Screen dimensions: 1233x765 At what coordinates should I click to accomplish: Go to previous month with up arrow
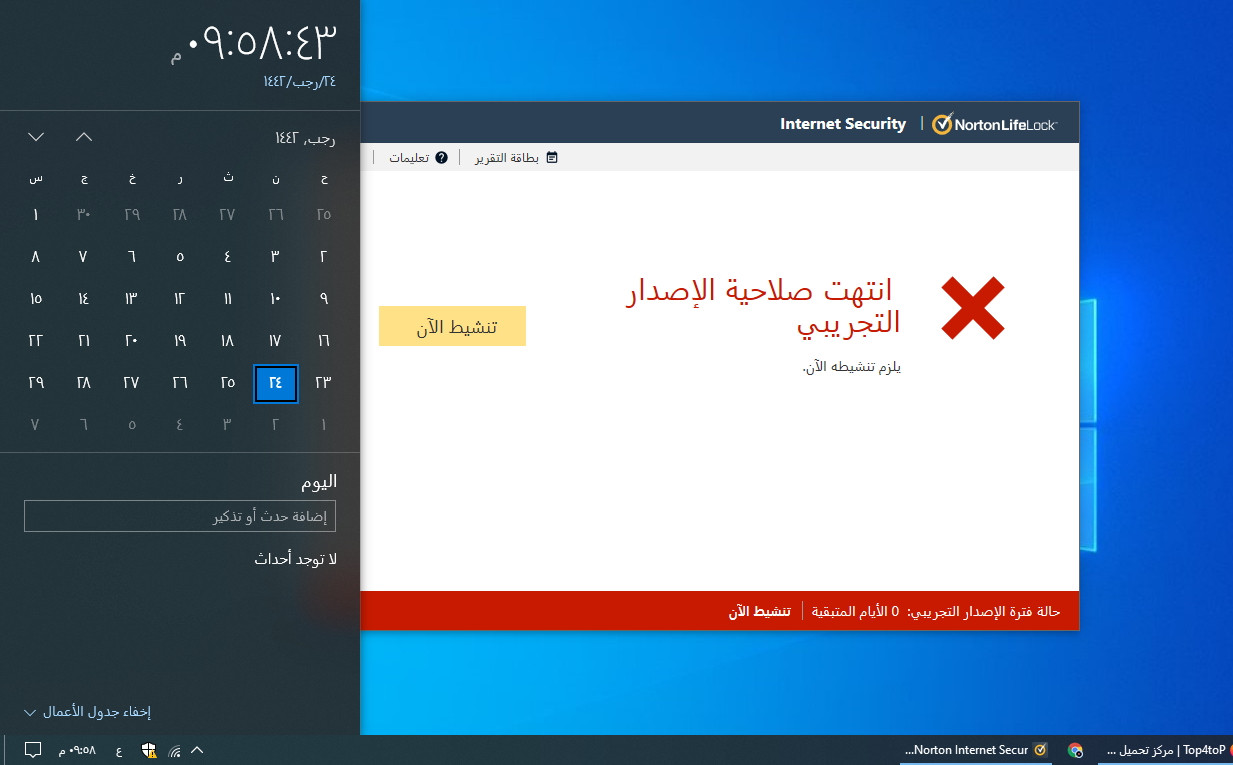(84, 136)
